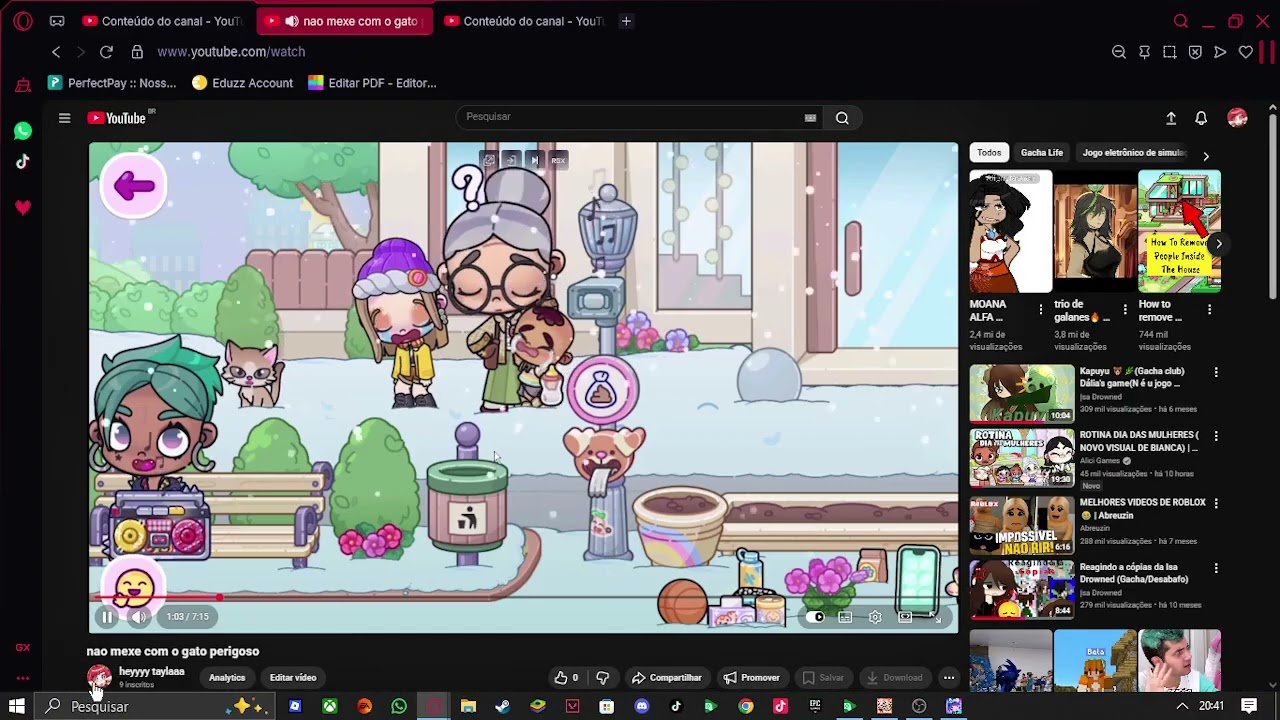The width and height of the screenshot is (1280, 720).
Task: Open options for ROTINA DIA DAS MULHERES video
Action: click(1216, 436)
